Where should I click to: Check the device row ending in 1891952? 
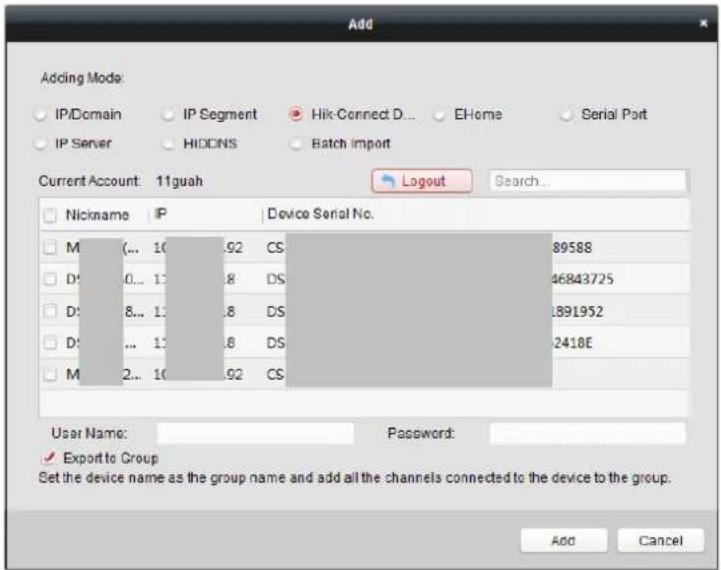tap(50, 311)
